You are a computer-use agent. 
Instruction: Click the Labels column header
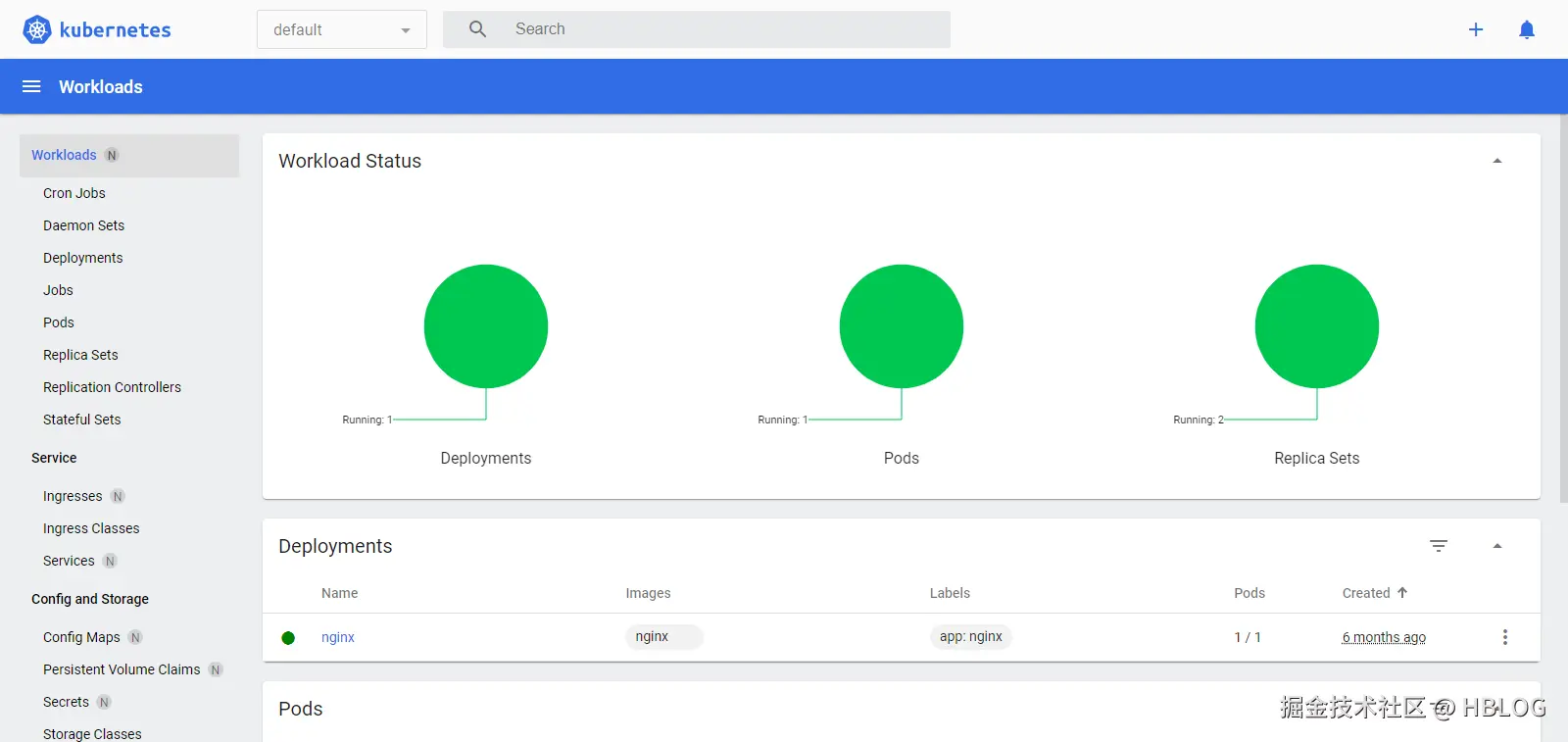coord(950,593)
